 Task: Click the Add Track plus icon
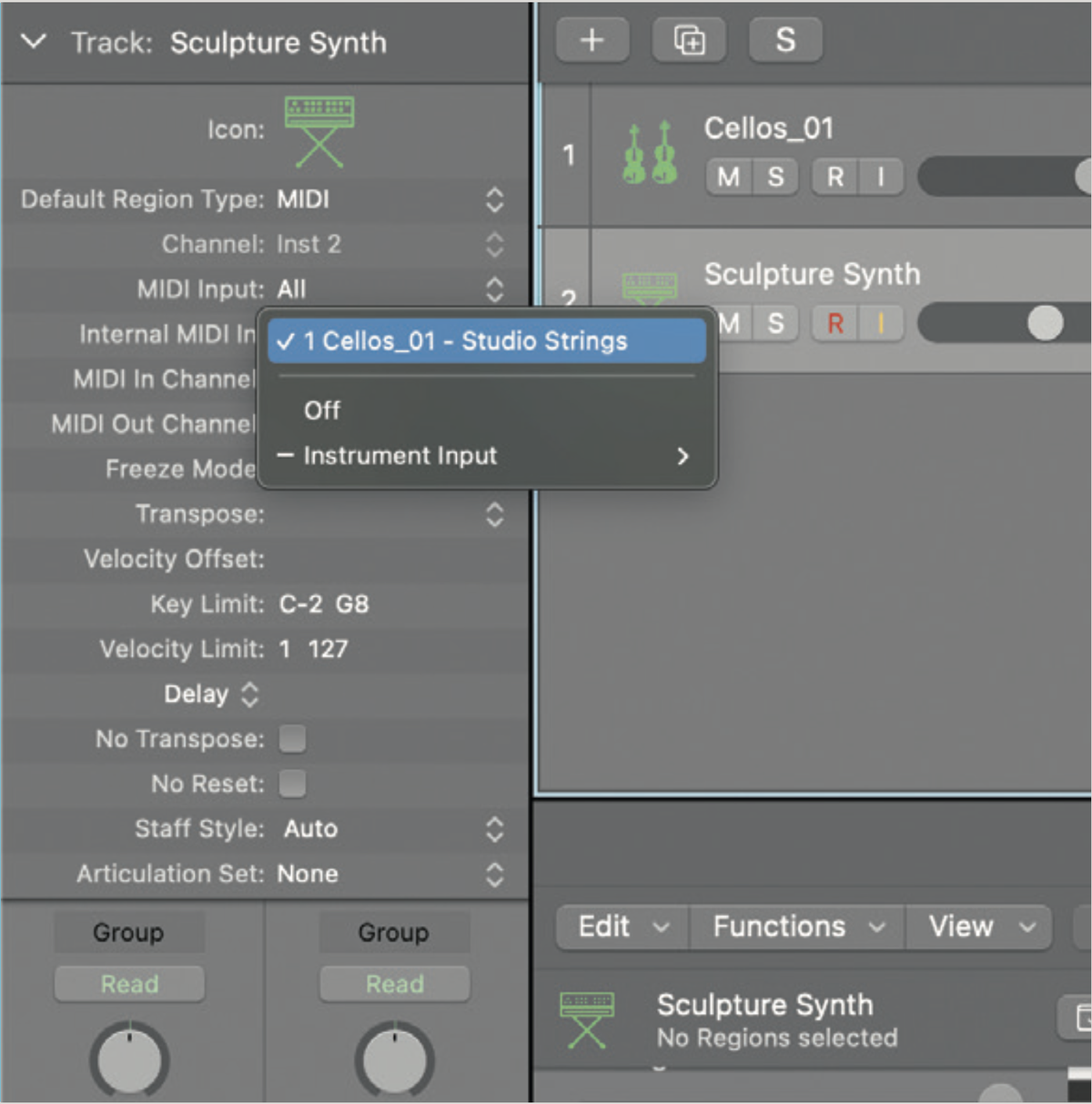591,39
